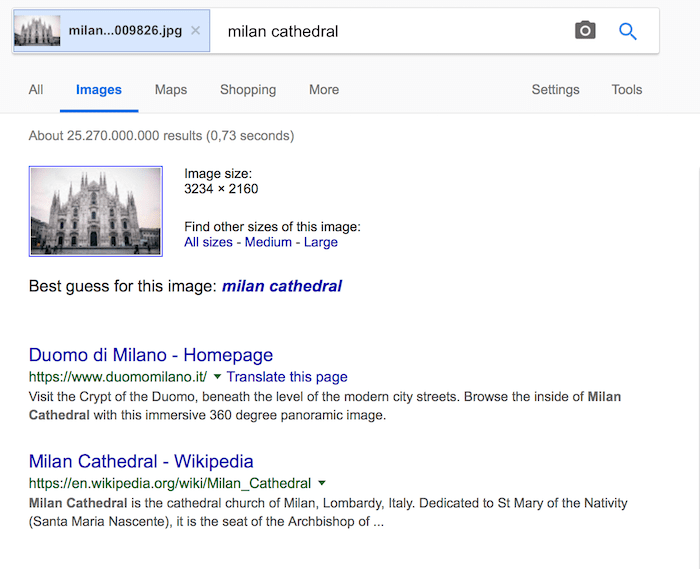Open Duomo di Milano - Homepage result
Viewport: 700px width, 569px height.
(151, 355)
